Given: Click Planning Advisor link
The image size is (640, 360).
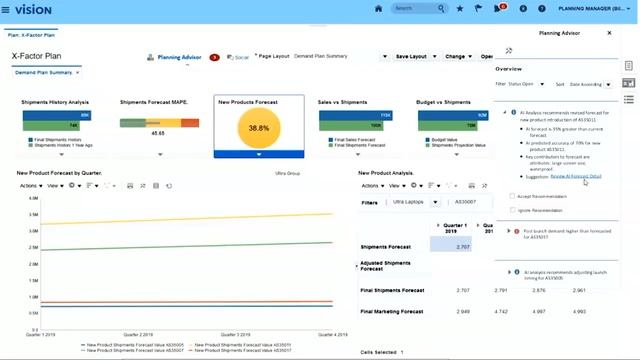Looking at the screenshot, I should [x=179, y=57].
